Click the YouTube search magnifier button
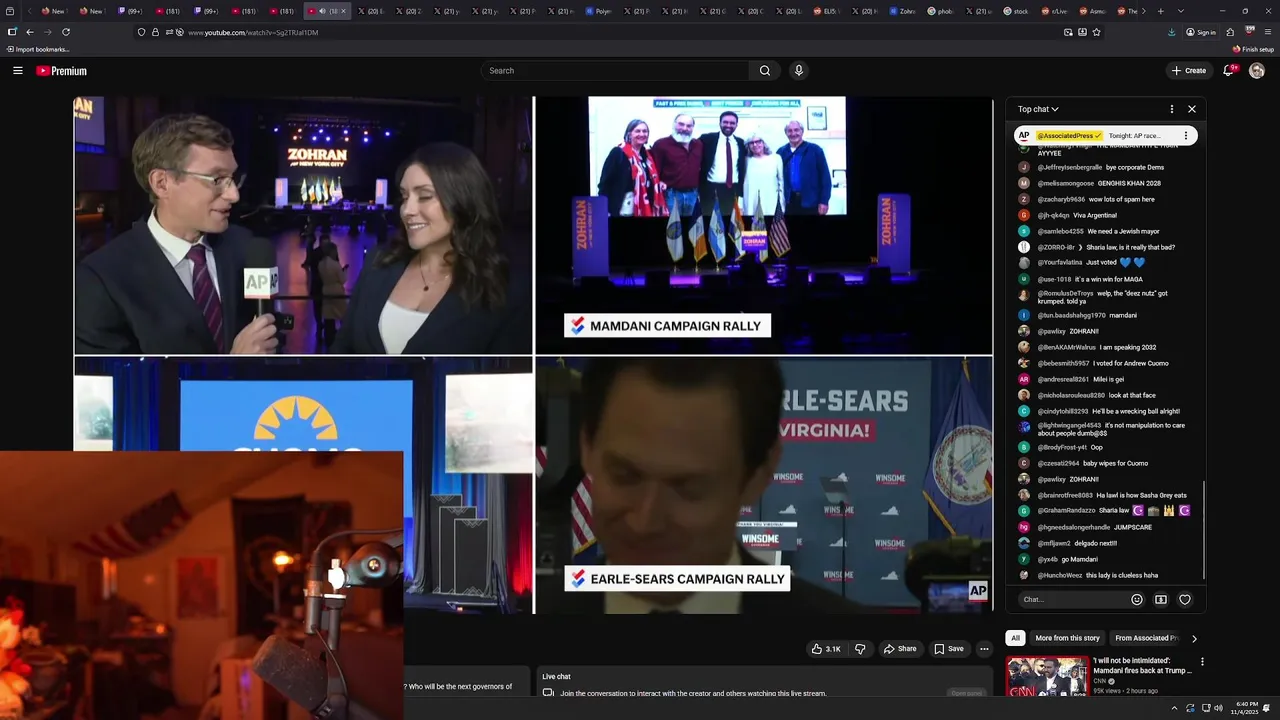 pos(765,71)
